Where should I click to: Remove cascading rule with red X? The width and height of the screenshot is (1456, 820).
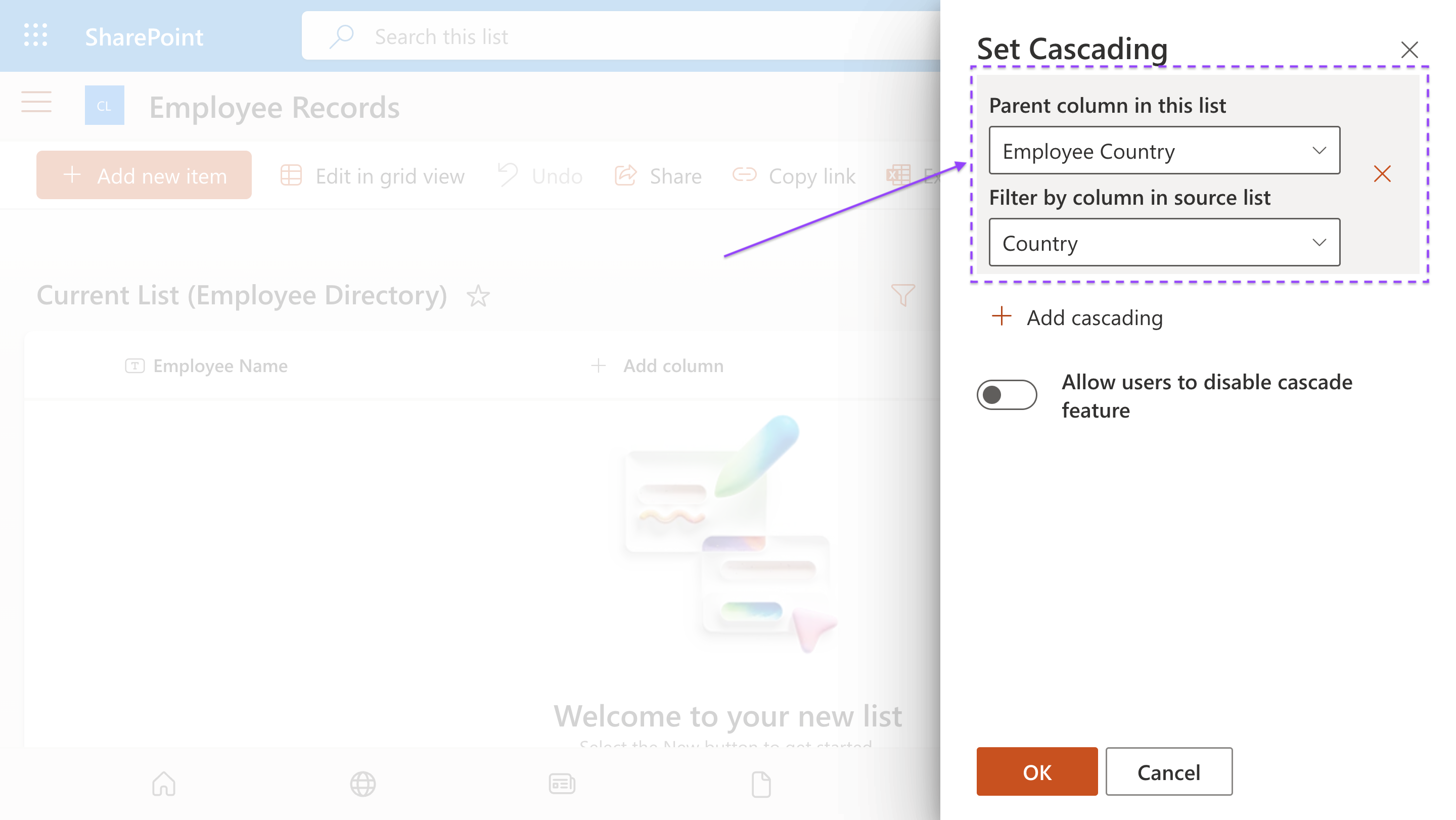1383,173
